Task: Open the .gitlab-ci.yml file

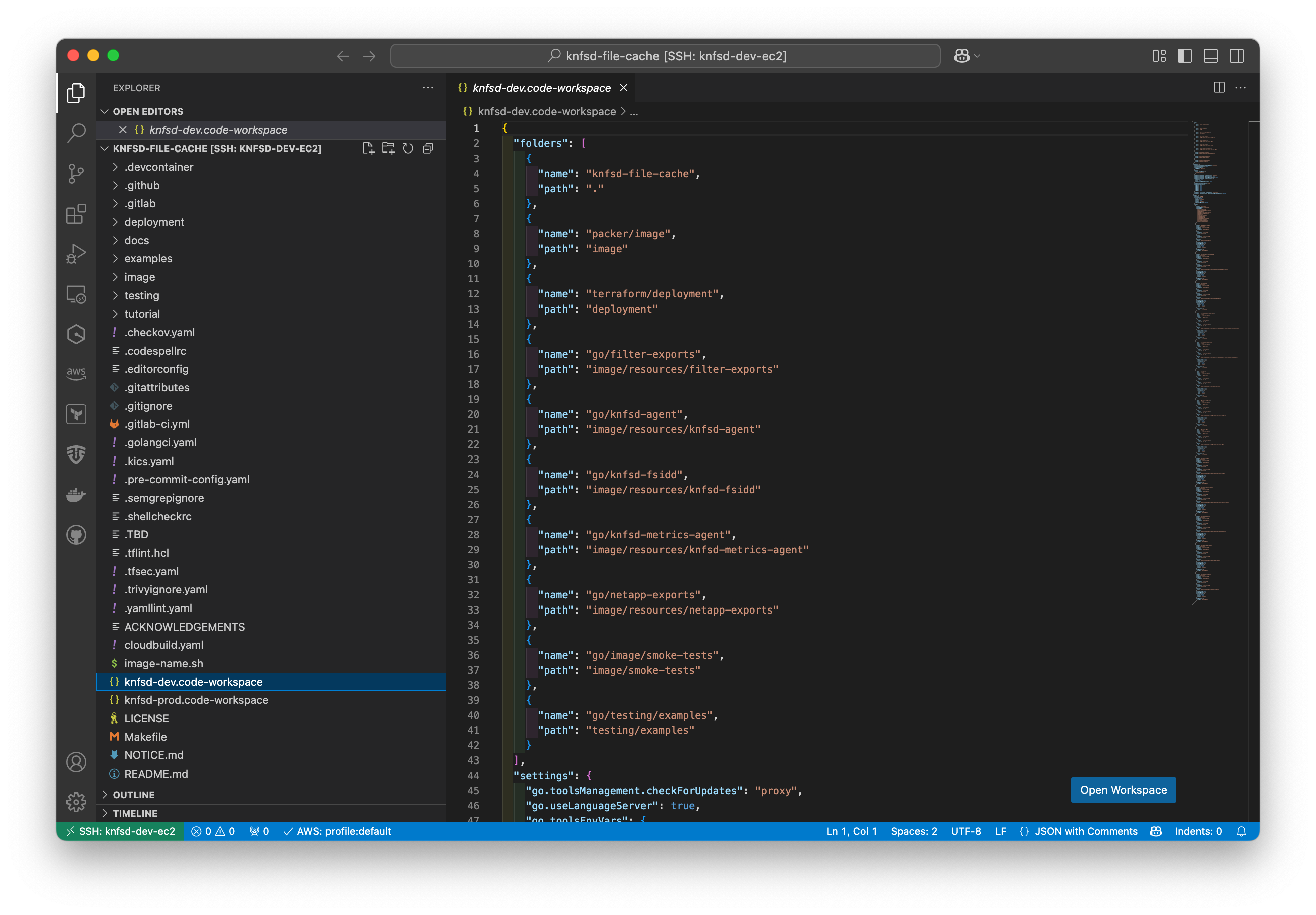Action: 272,424
